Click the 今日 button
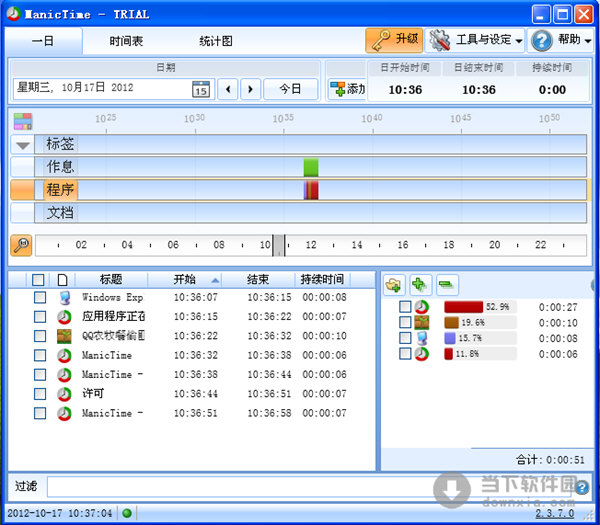Viewport: 600px width, 525px height. pos(290,89)
